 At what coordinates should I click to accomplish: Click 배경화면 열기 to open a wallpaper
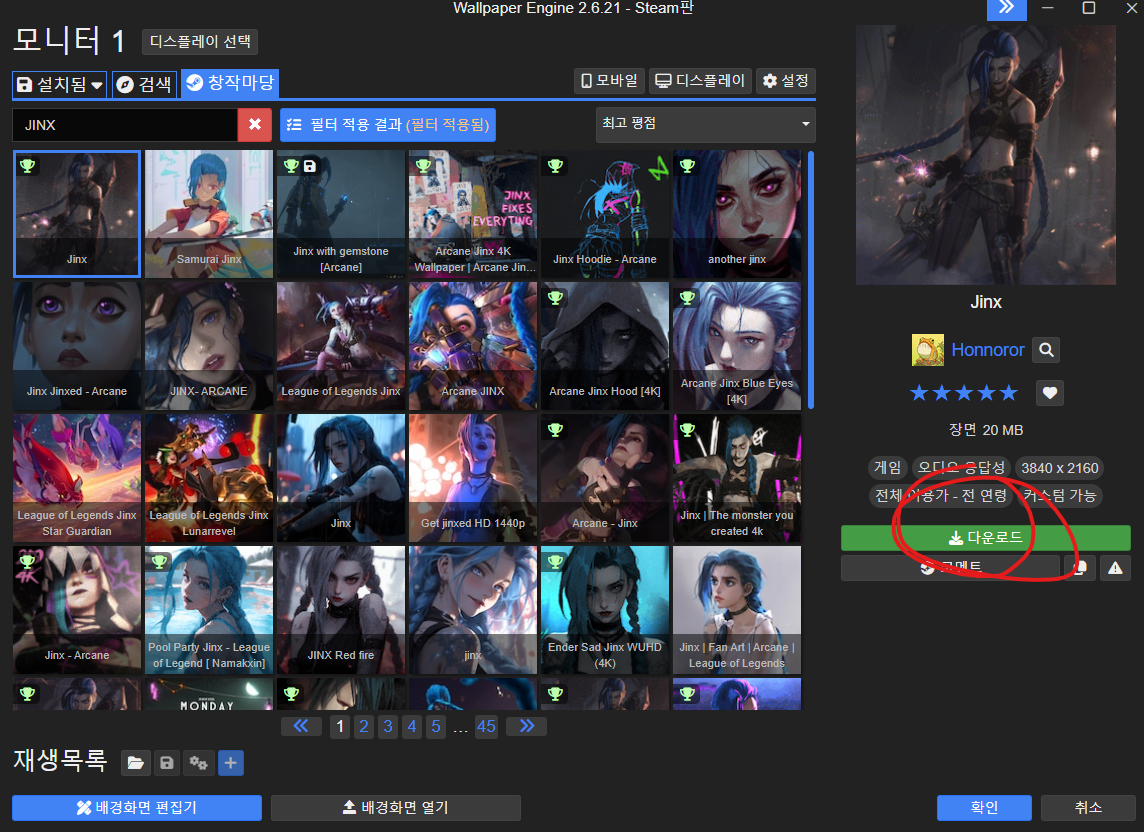tap(395, 808)
